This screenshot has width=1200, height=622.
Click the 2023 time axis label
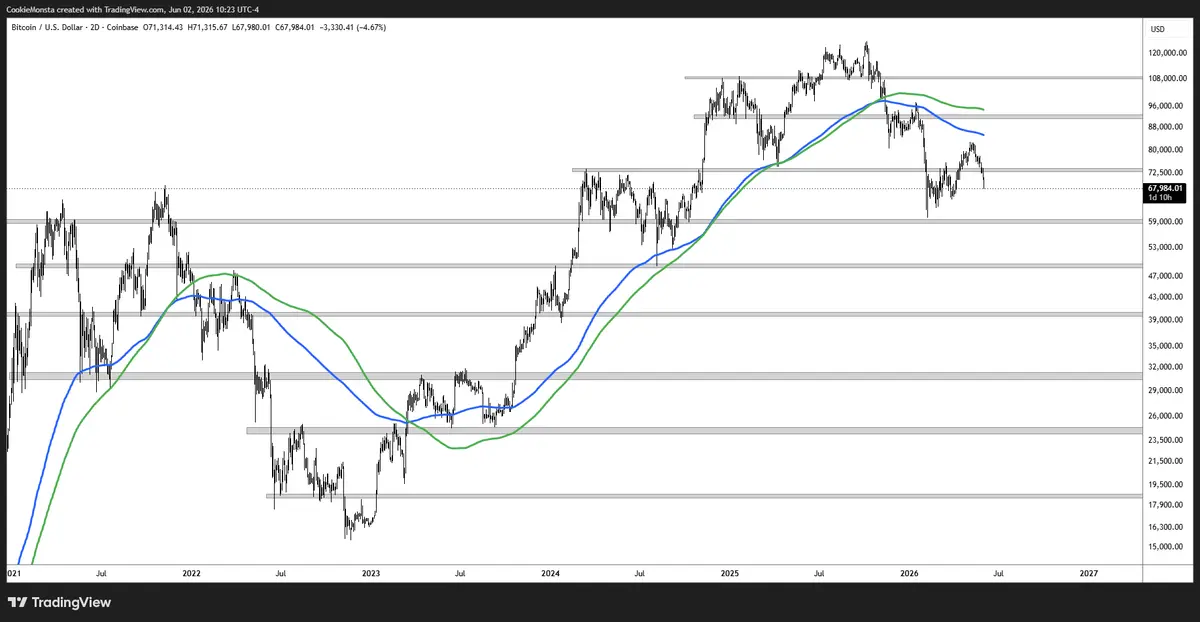point(371,574)
